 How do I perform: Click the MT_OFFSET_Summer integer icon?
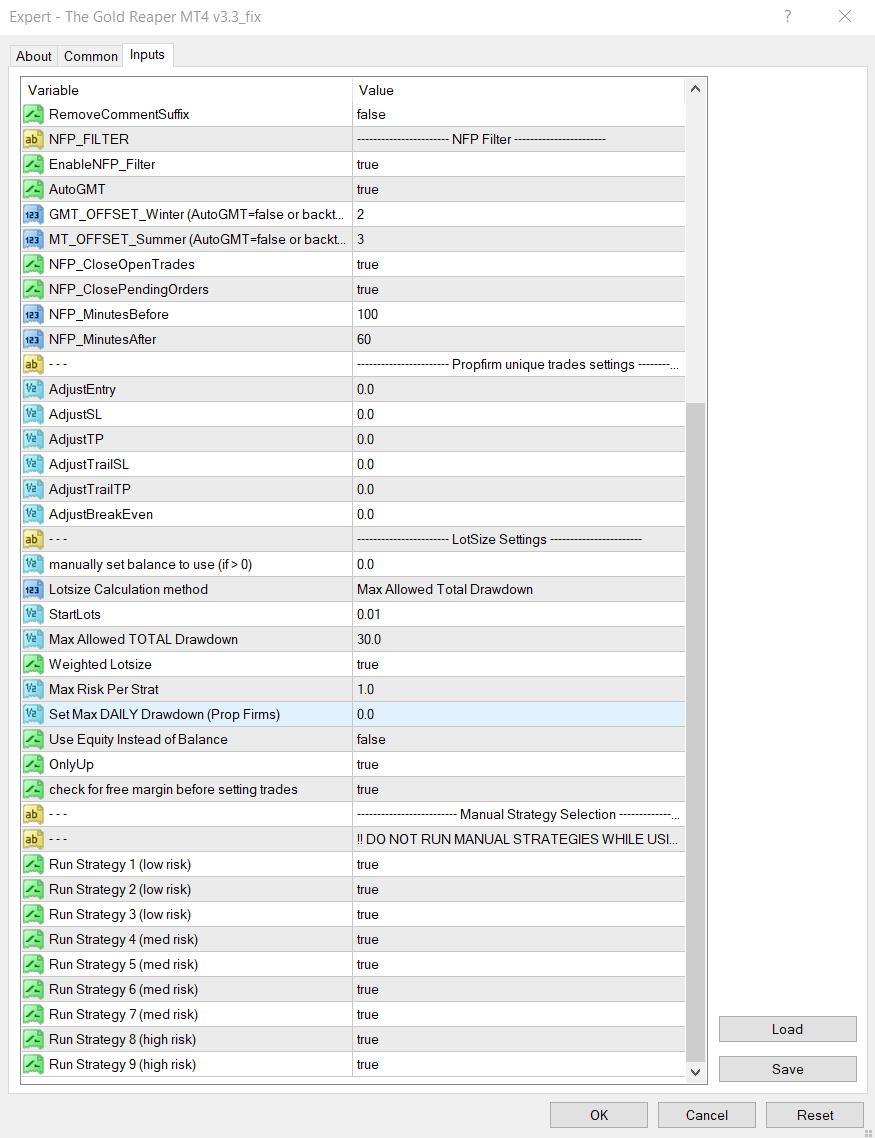point(33,240)
